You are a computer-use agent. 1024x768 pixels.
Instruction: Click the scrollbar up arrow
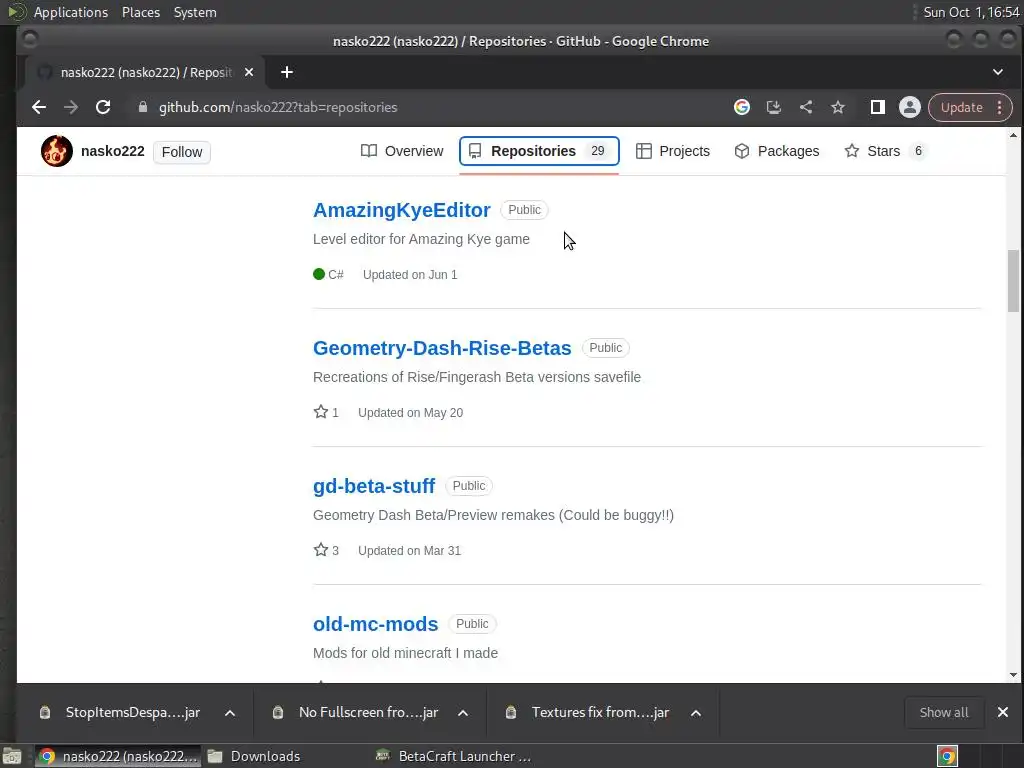(1014, 135)
